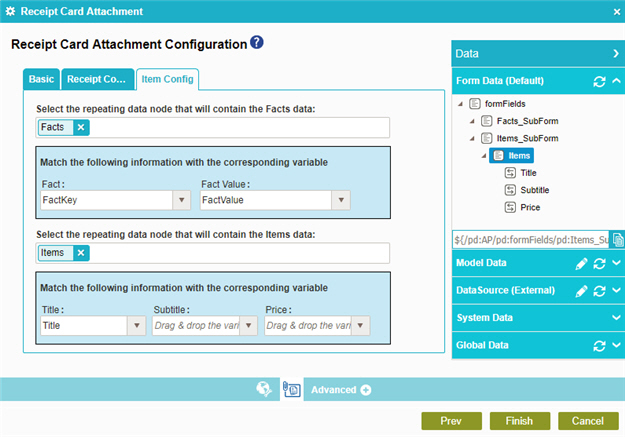Select Subtitle variable in Form Data tree

(x=535, y=190)
